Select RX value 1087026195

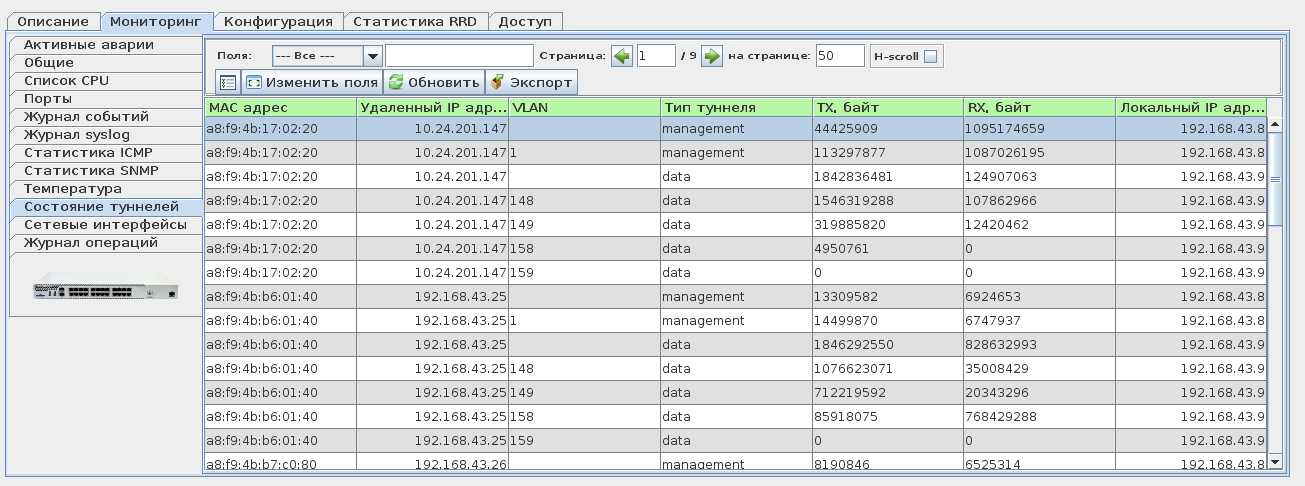tap(1040, 153)
